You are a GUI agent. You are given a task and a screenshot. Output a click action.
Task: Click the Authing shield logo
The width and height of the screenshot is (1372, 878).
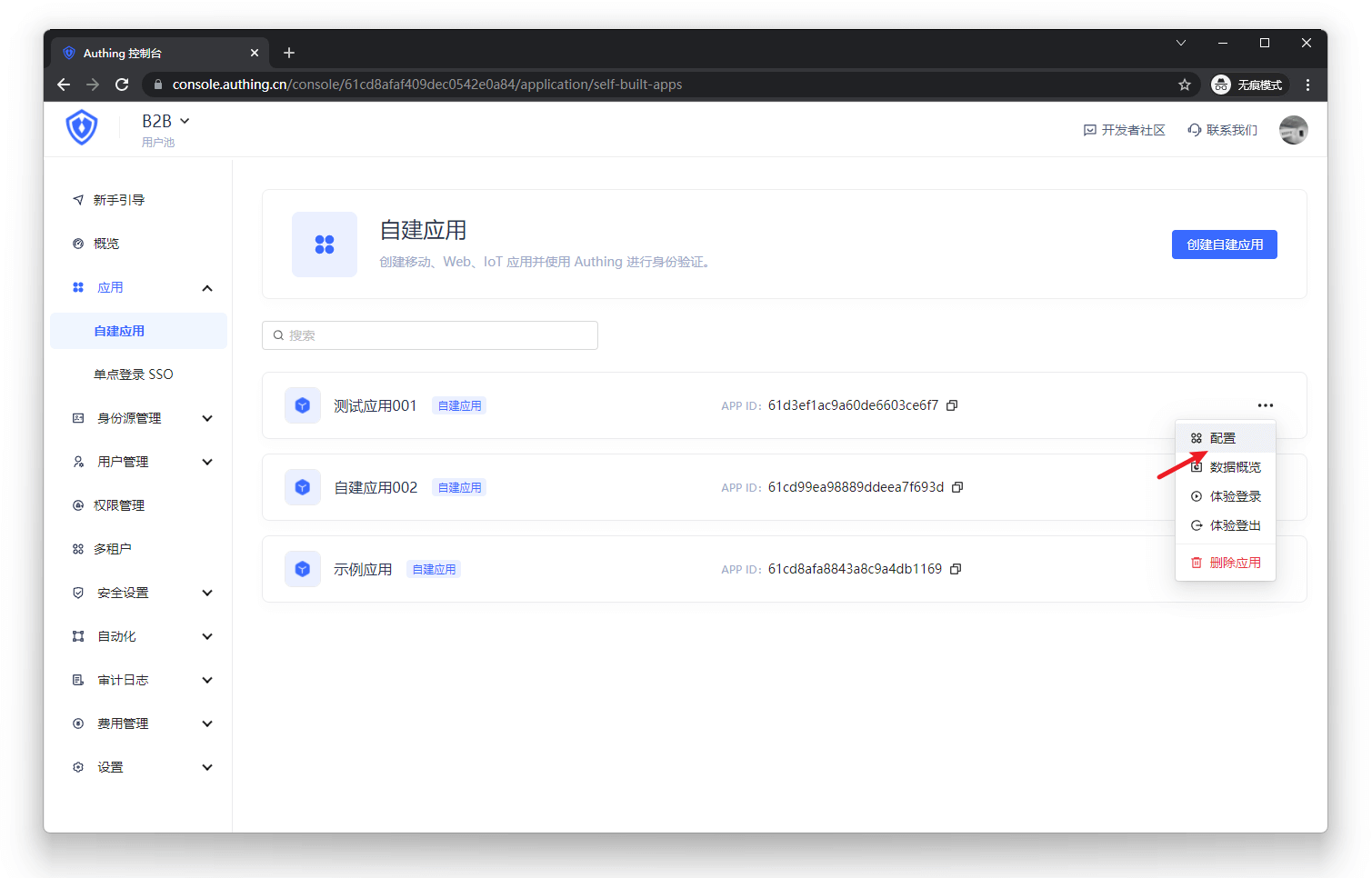82,128
